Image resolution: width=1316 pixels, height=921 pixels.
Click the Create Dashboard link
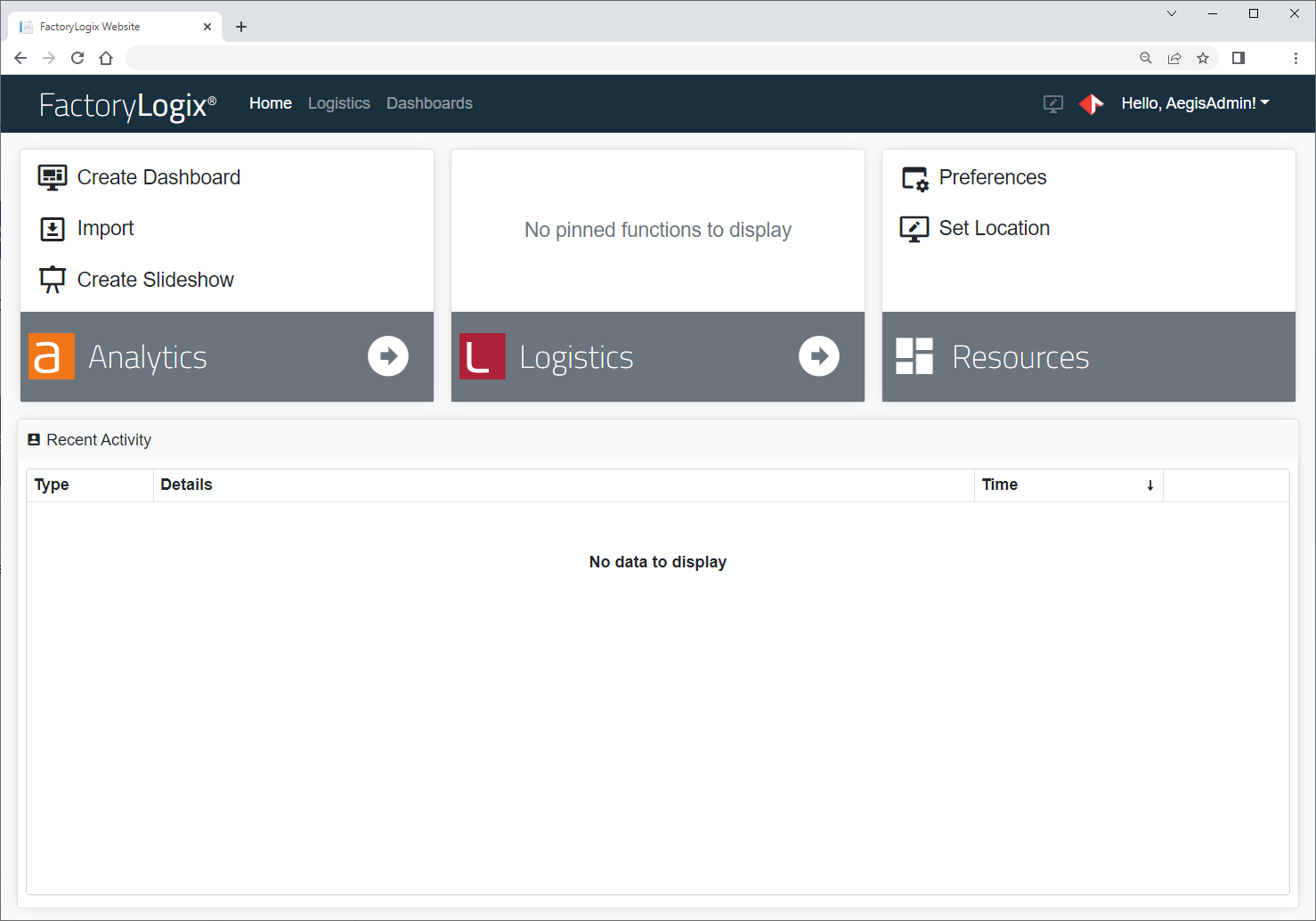[x=158, y=177]
